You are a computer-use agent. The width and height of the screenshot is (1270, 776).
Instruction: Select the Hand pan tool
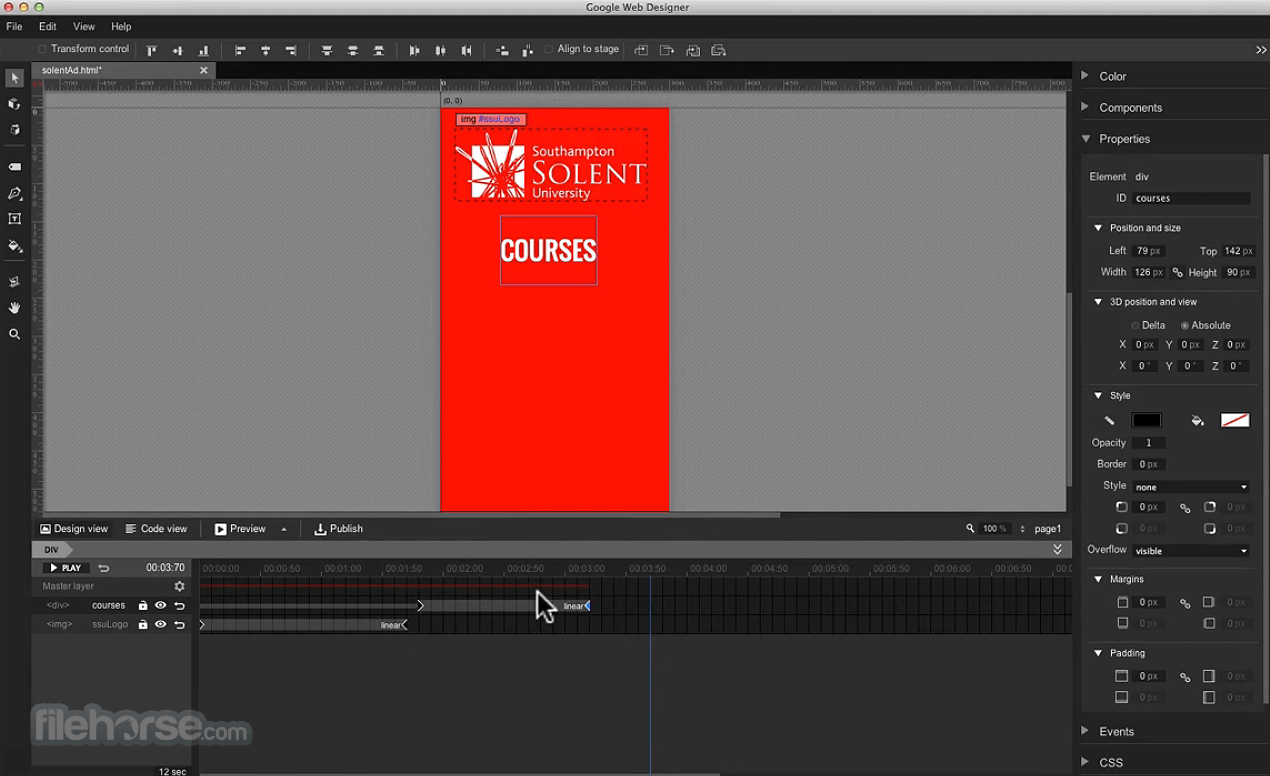(14, 308)
